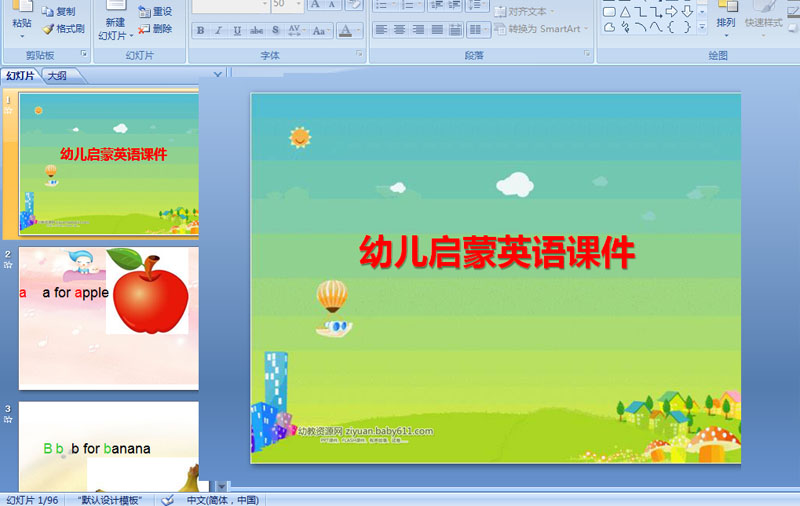Select slide 1 thumbnail
The height and width of the screenshot is (506, 800).
pyautogui.click(x=109, y=164)
